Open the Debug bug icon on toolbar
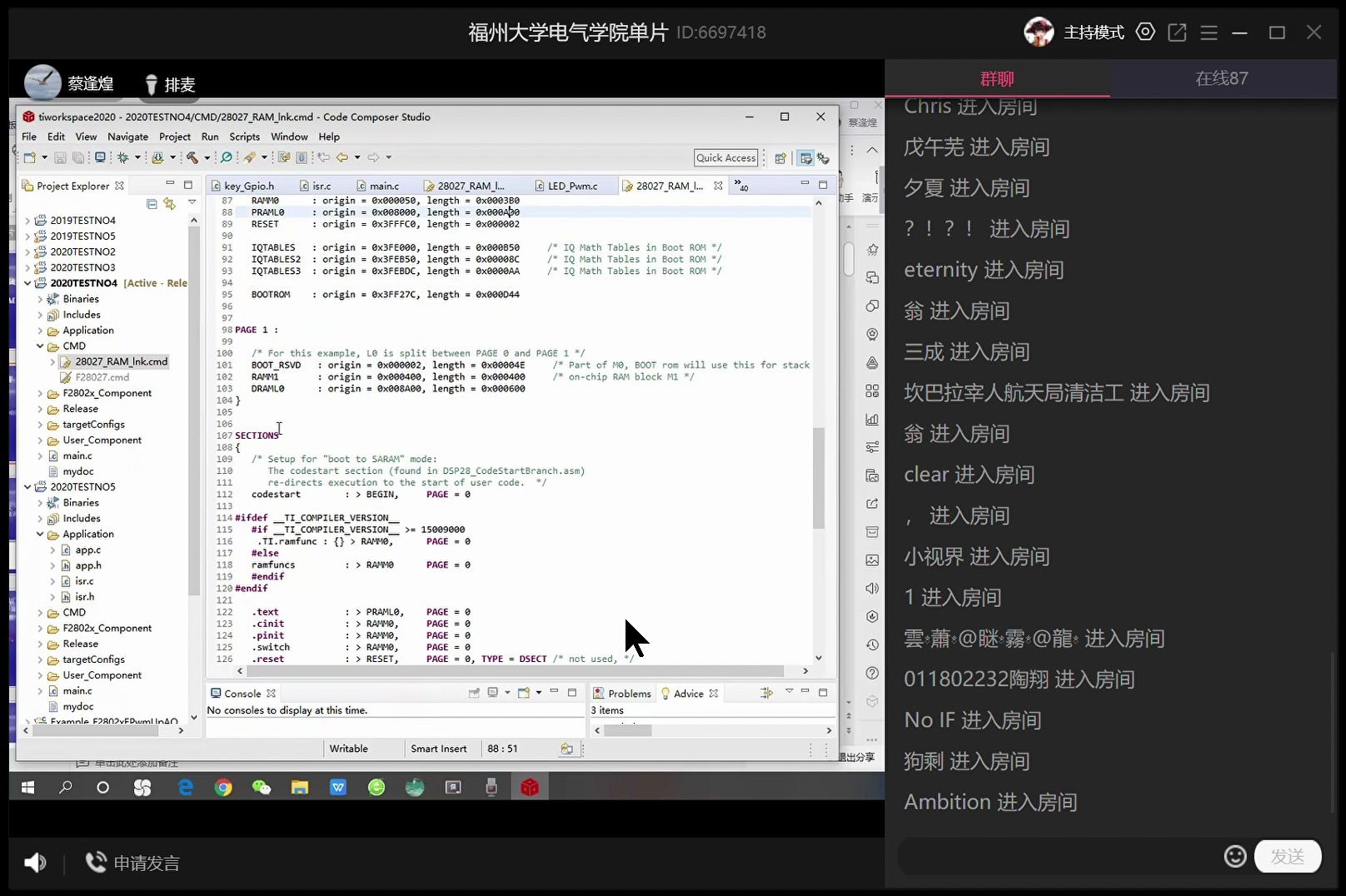This screenshot has height=896, width=1346. (123, 157)
